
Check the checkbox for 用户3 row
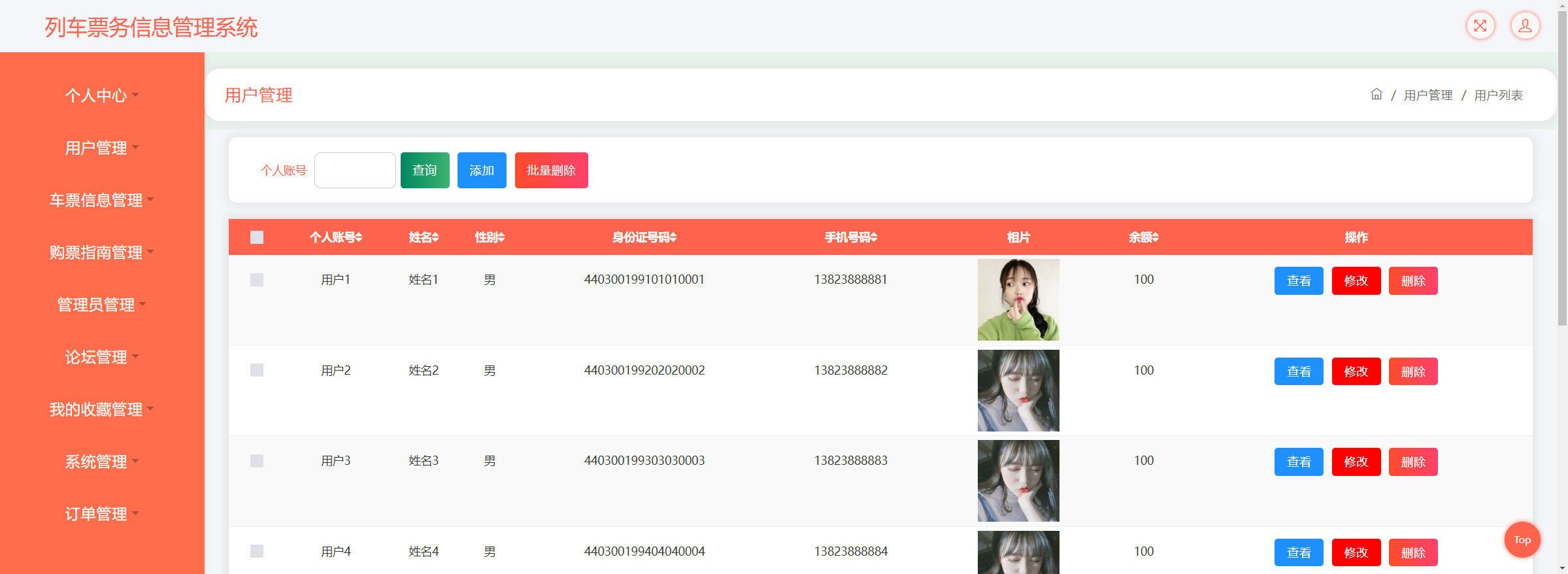[x=257, y=461]
